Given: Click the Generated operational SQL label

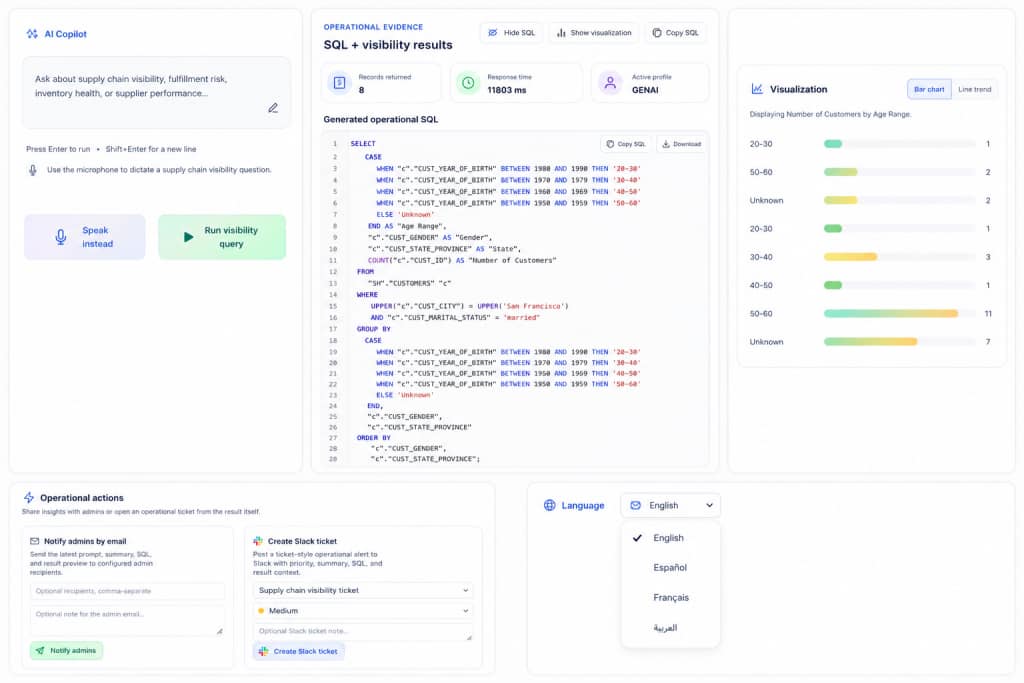Looking at the screenshot, I should pos(381,119).
